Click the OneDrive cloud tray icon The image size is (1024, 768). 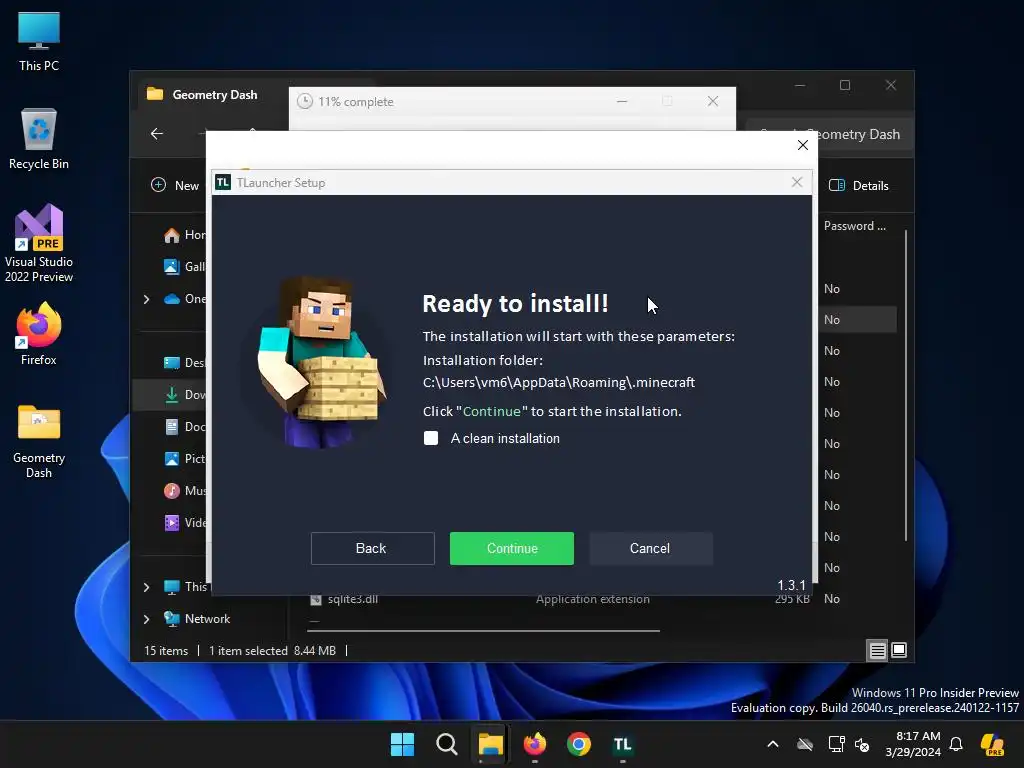click(805, 744)
